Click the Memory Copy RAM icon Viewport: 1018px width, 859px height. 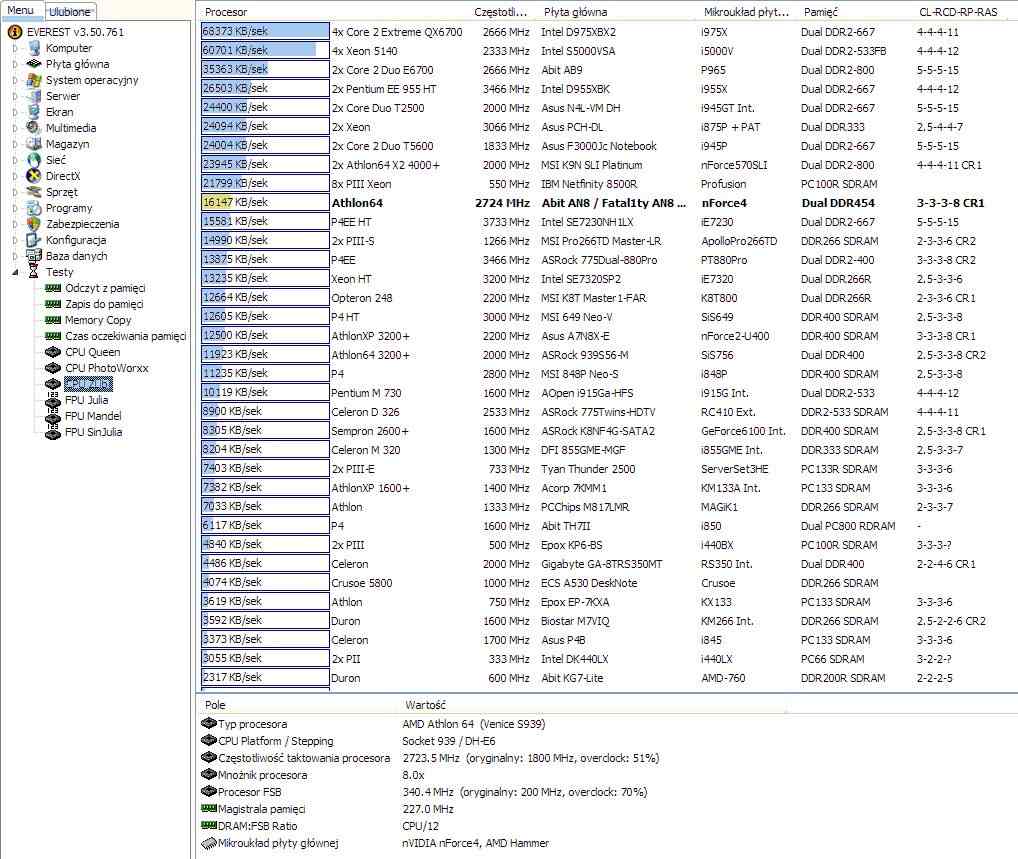[x=53, y=320]
